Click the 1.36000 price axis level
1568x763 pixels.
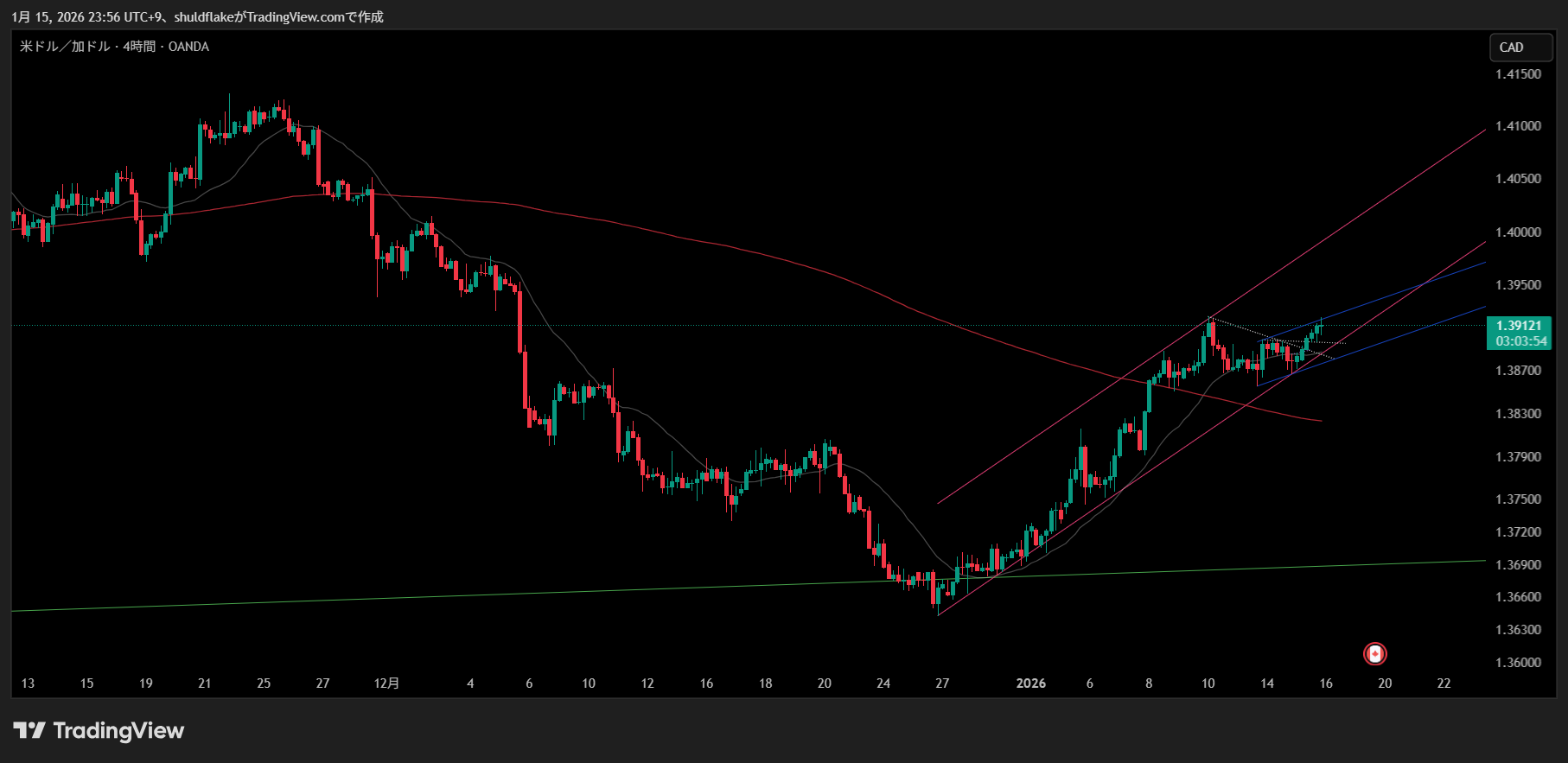1518,663
